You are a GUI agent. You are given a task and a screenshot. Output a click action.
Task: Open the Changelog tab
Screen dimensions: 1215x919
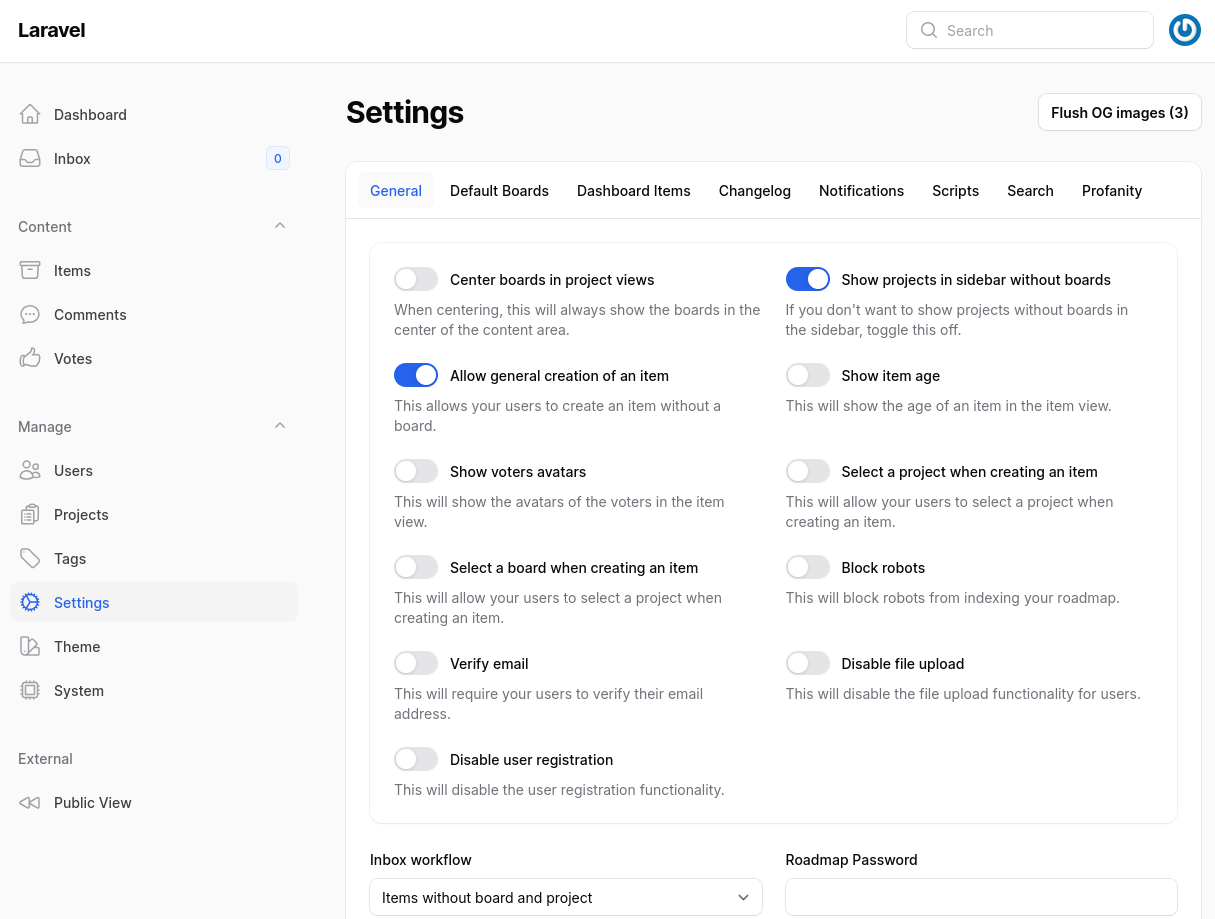pyautogui.click(x=755, y=190)
